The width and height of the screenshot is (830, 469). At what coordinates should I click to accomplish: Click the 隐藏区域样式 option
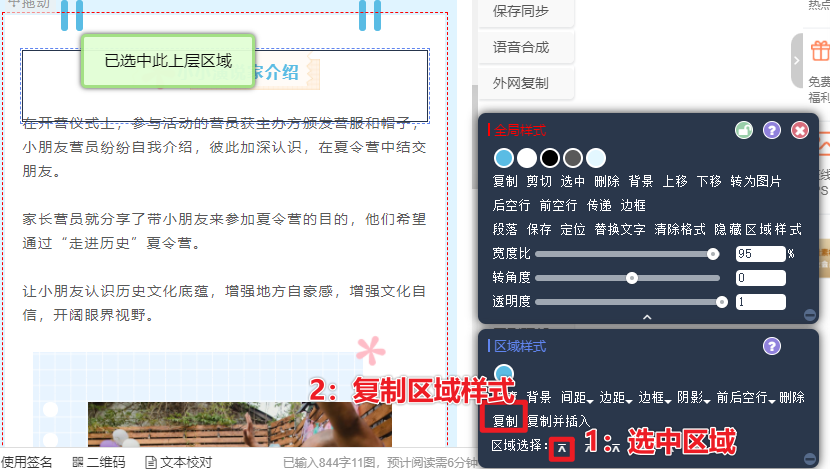click(x=758, y=230)
